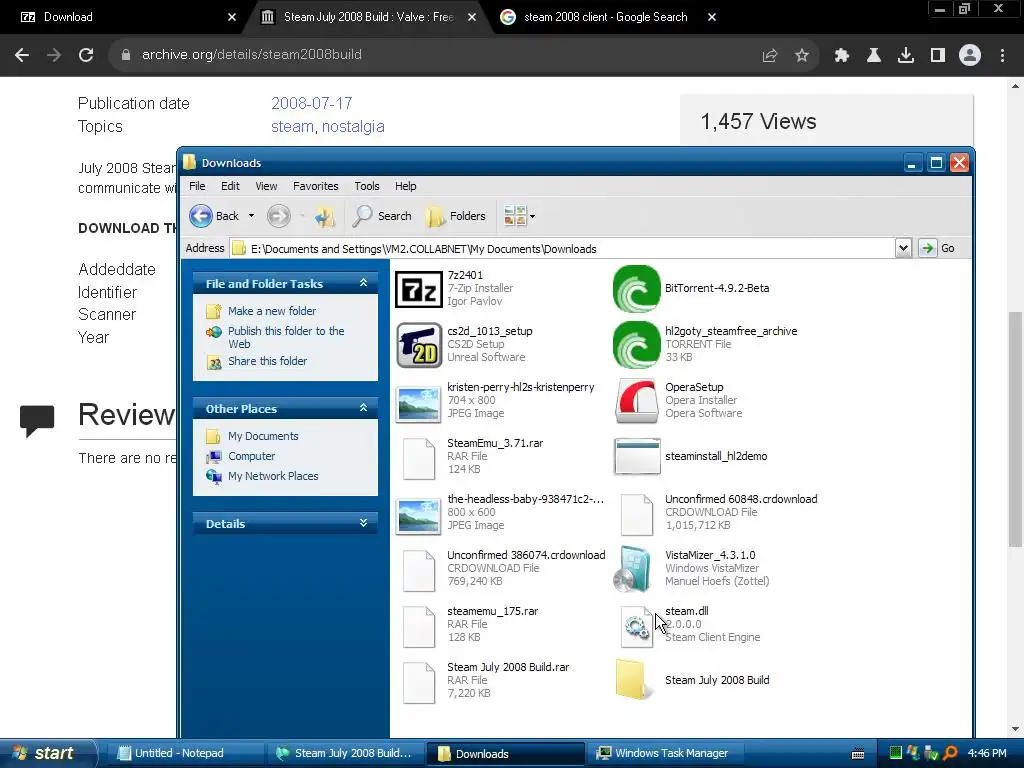Open the browser three-dot menu
1024x768 pixels.
(1002, 55)
